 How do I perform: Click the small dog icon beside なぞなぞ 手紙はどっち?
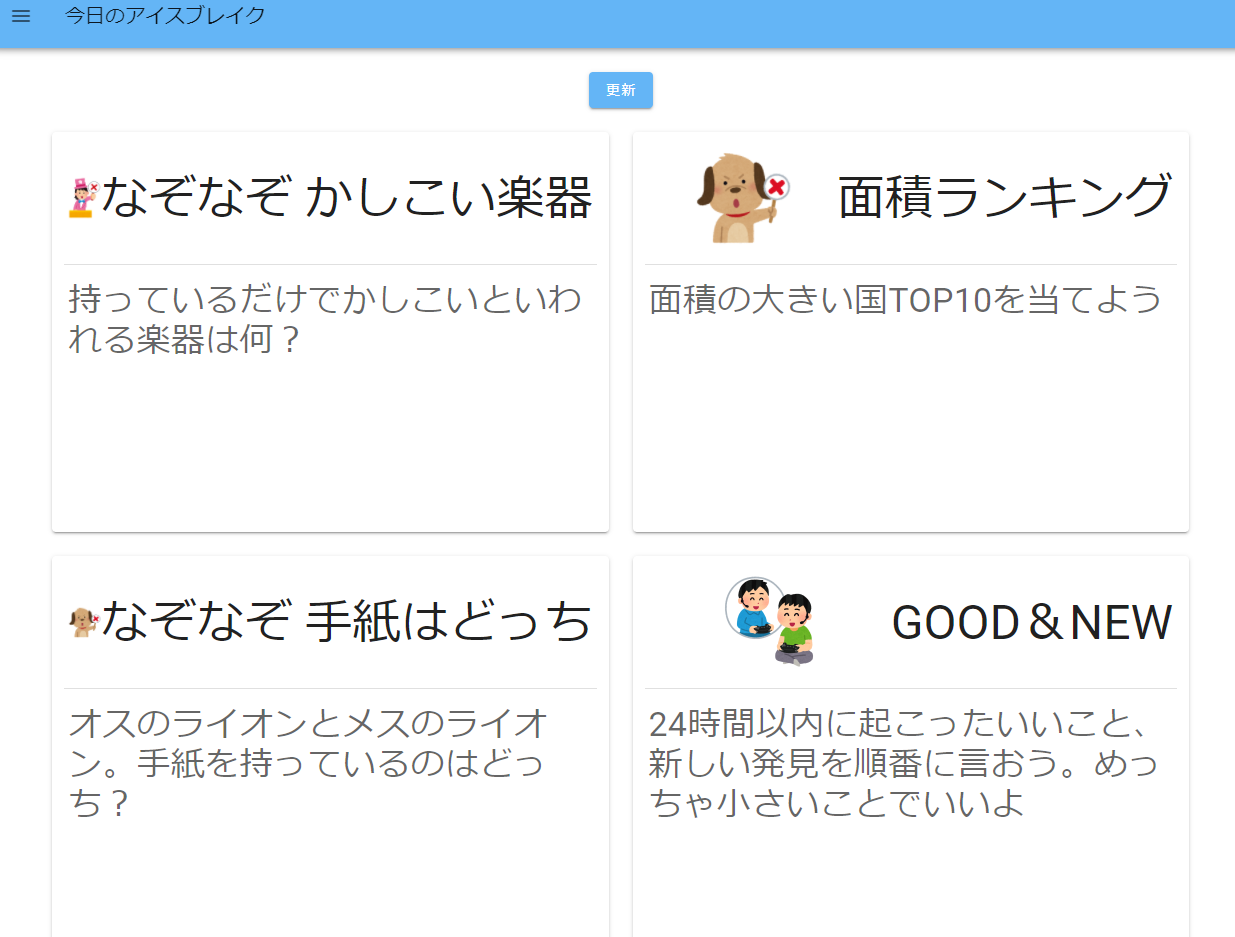click(82, 622)
